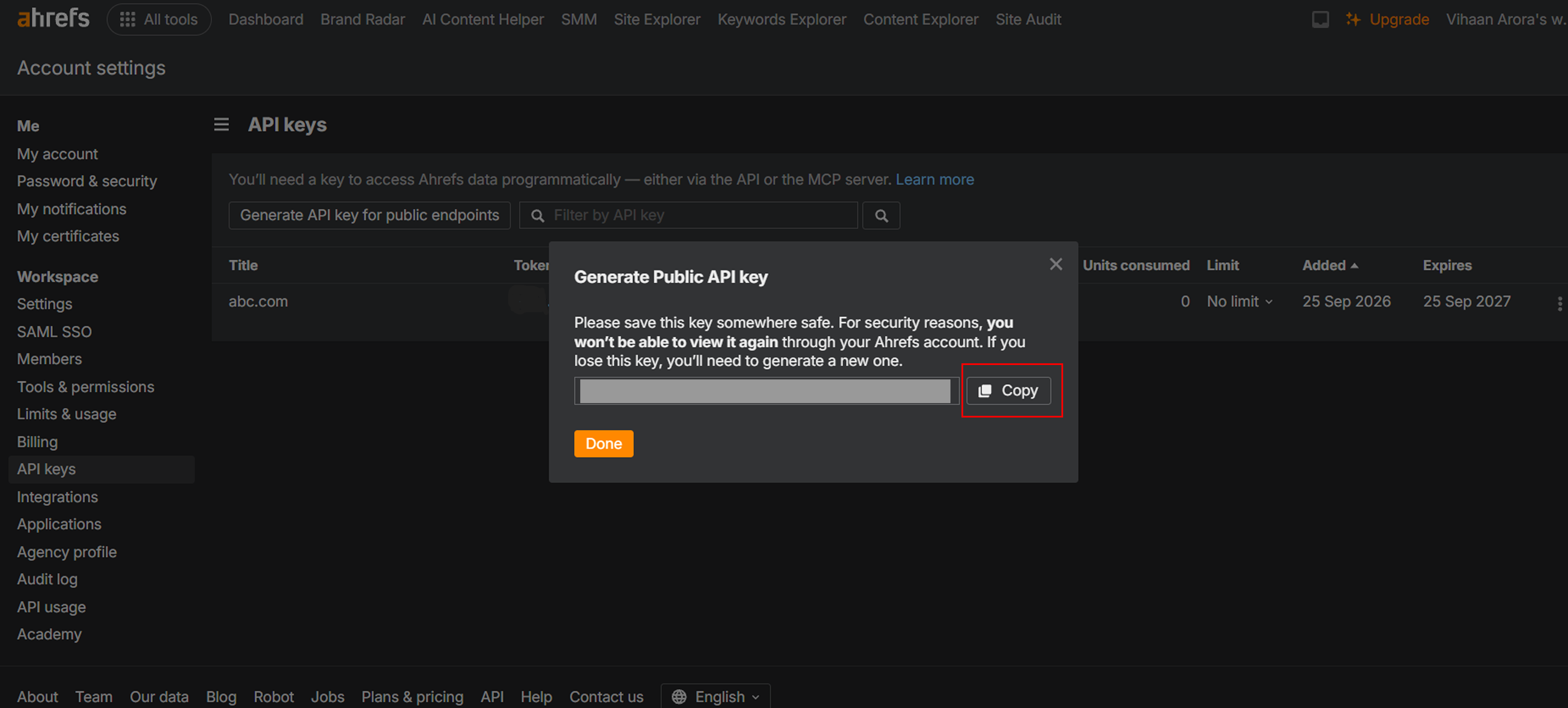The image size is (1568, 708).
Task: Open the Learn more link
Action: coord(934,180)
